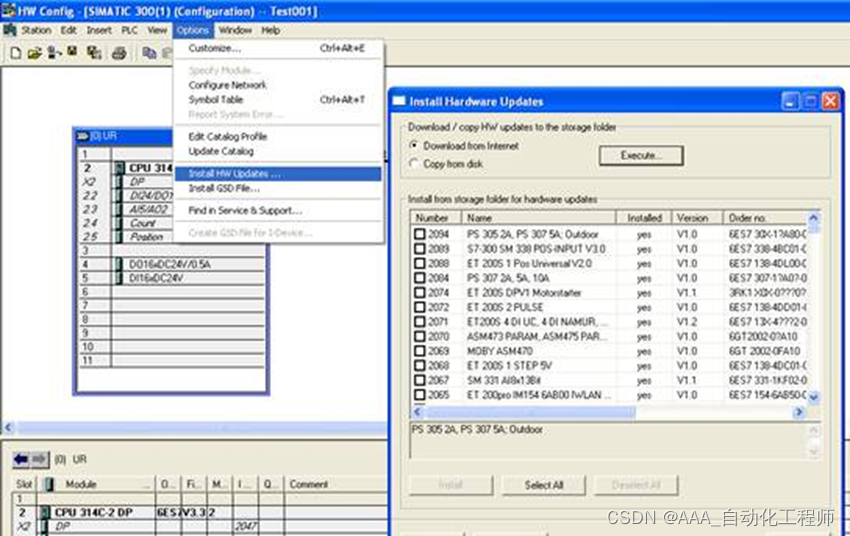Choose Install HW Updates... menu entry

tap(278, 174)
